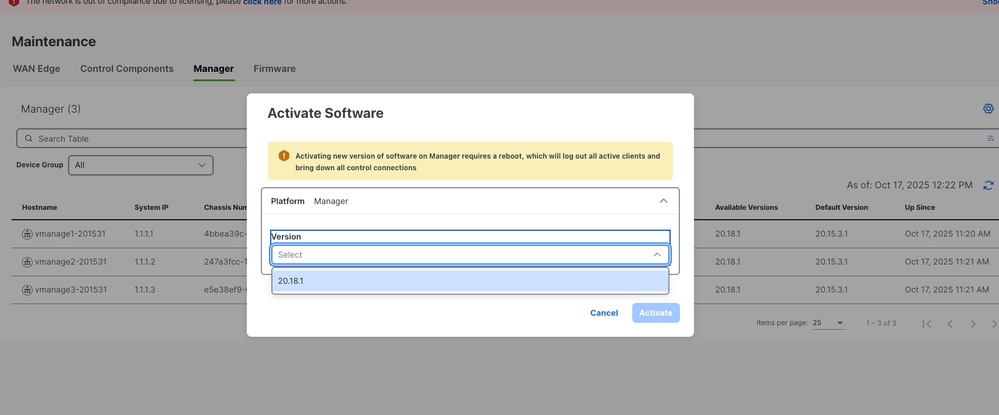Click system IP 1.1.1.3 cell
This screenshot has width=999, height=415.
(145, 290)
